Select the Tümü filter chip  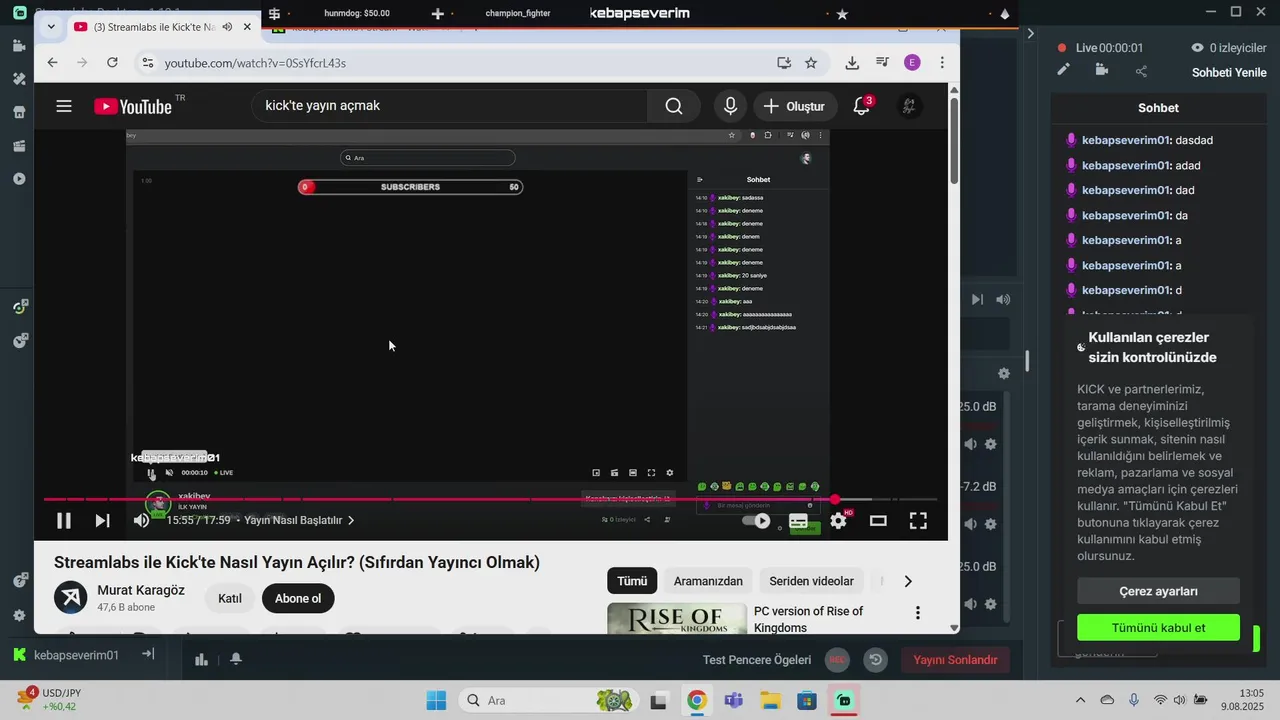click(632, 581)
